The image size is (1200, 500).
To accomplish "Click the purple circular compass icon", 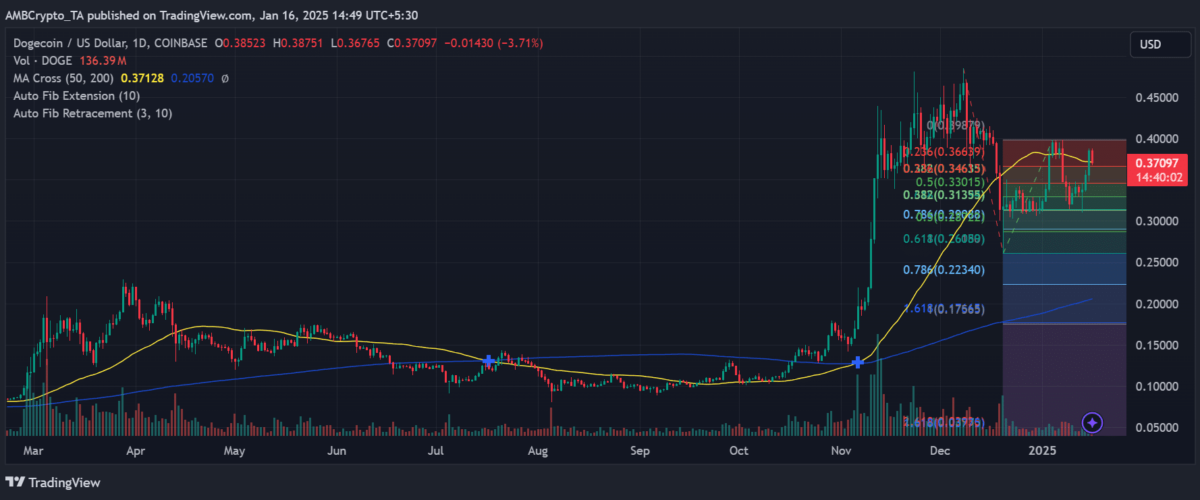I will click(1092, 423).
